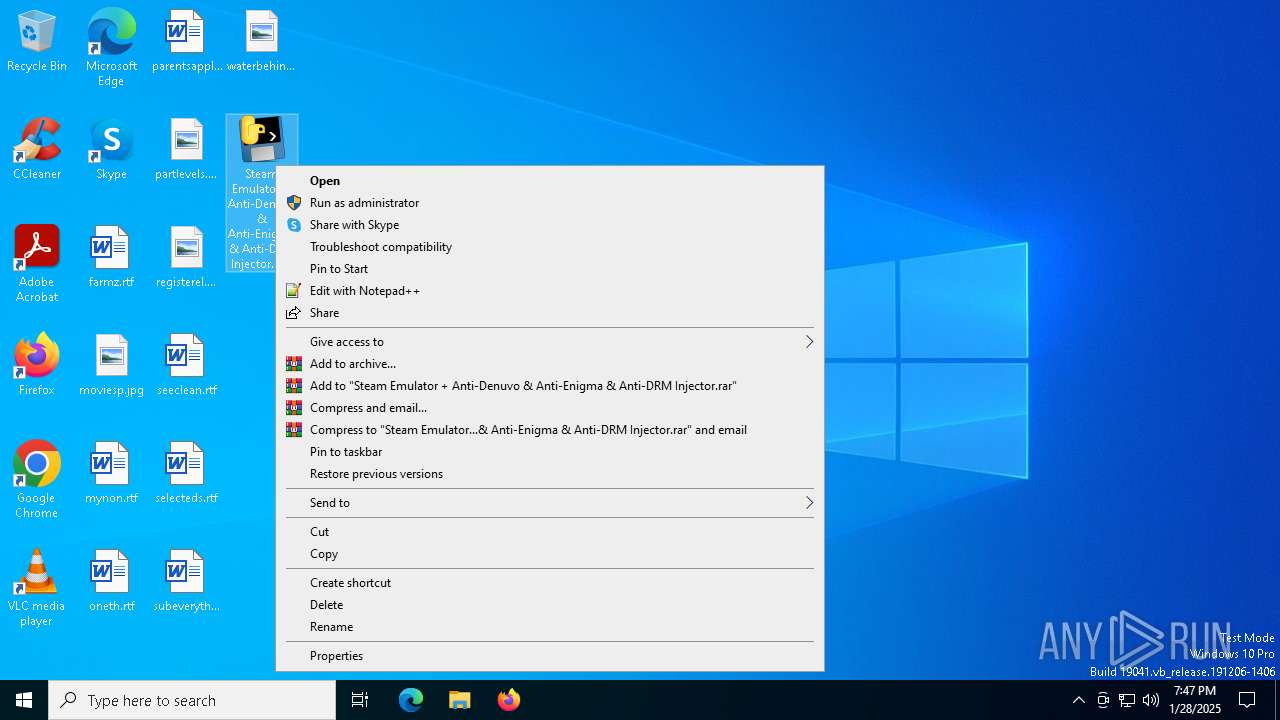
Task: Launch Edge from the taskbar
Action: 411,700
